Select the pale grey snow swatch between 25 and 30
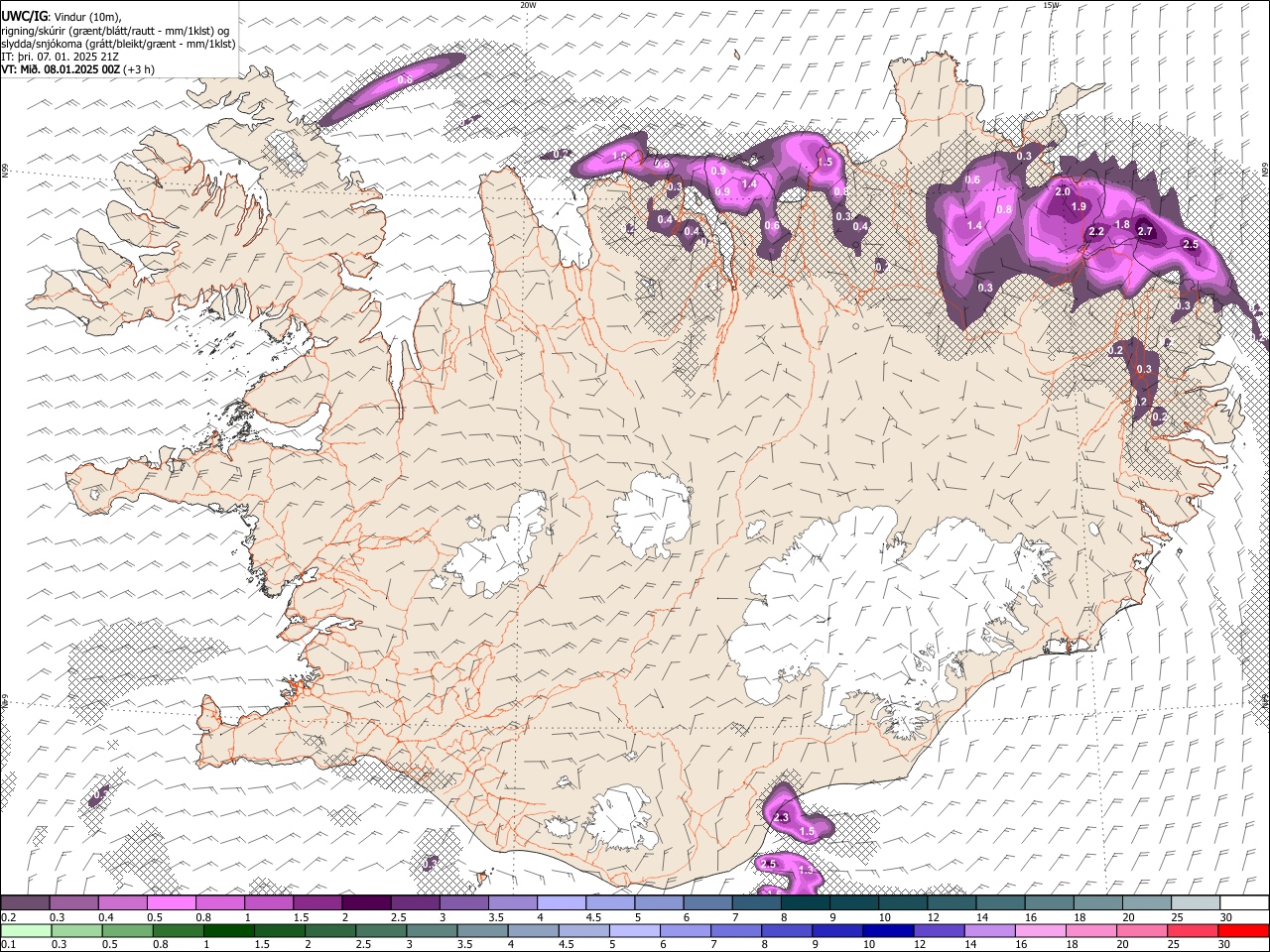This screenshot has width=1270, height=952. coord(1195,902)
